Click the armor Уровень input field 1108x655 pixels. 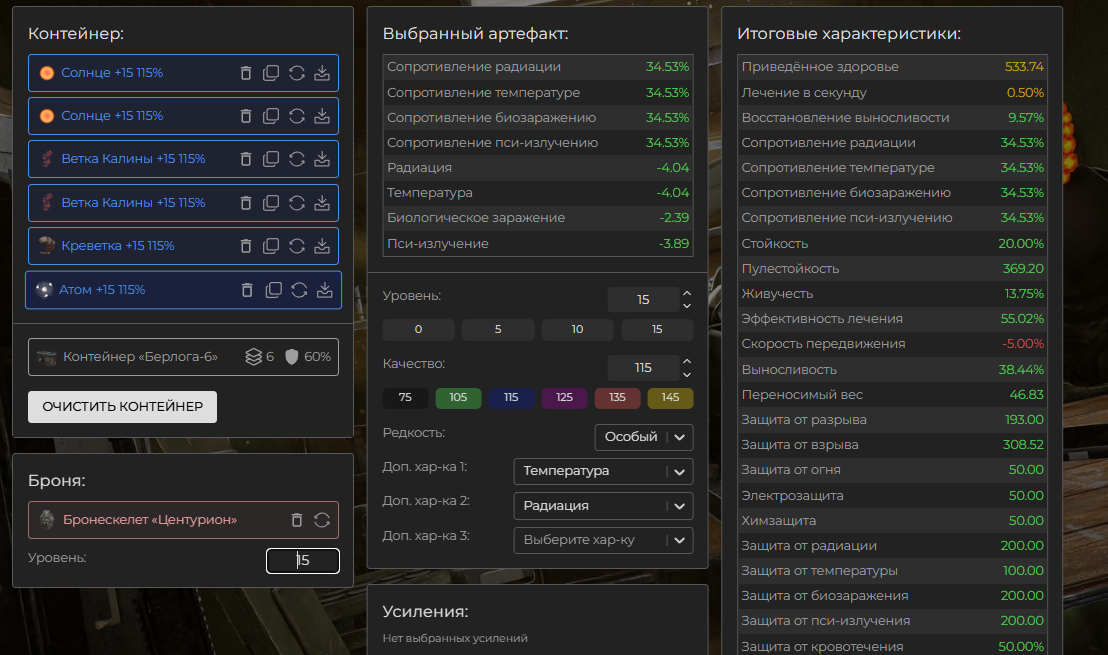coord(303,561)
